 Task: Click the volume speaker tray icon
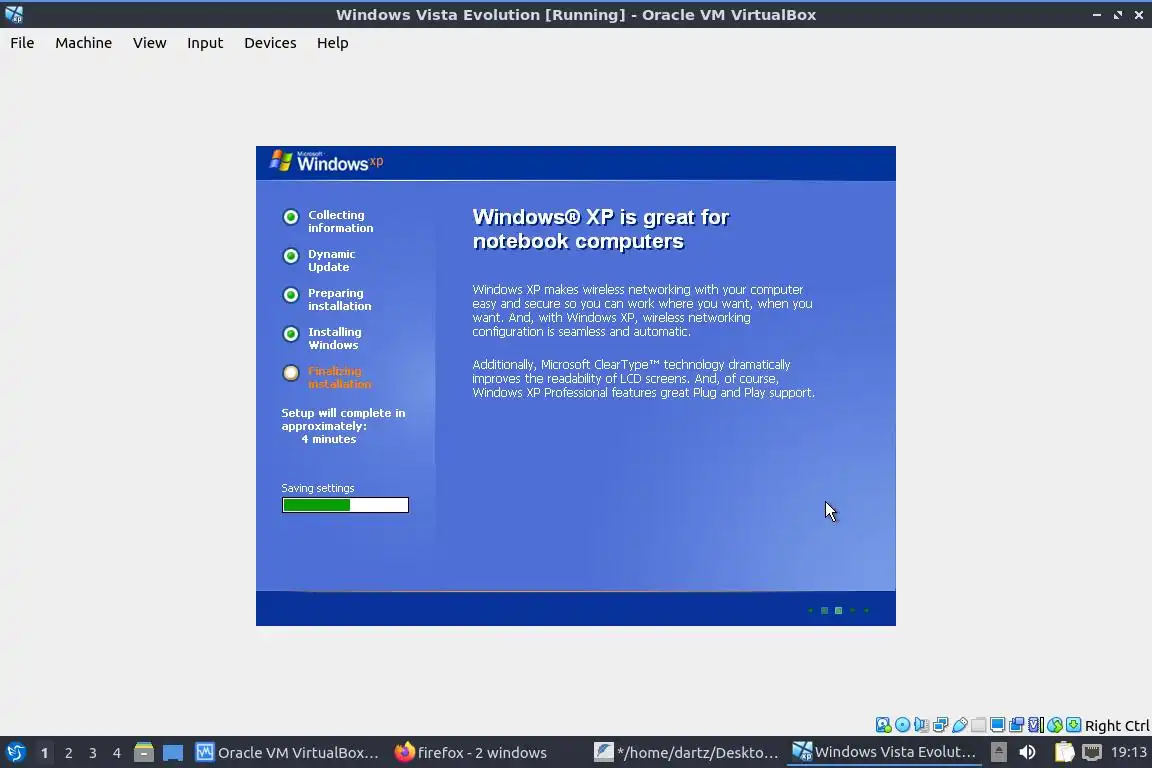click(x=1027, y=752)
